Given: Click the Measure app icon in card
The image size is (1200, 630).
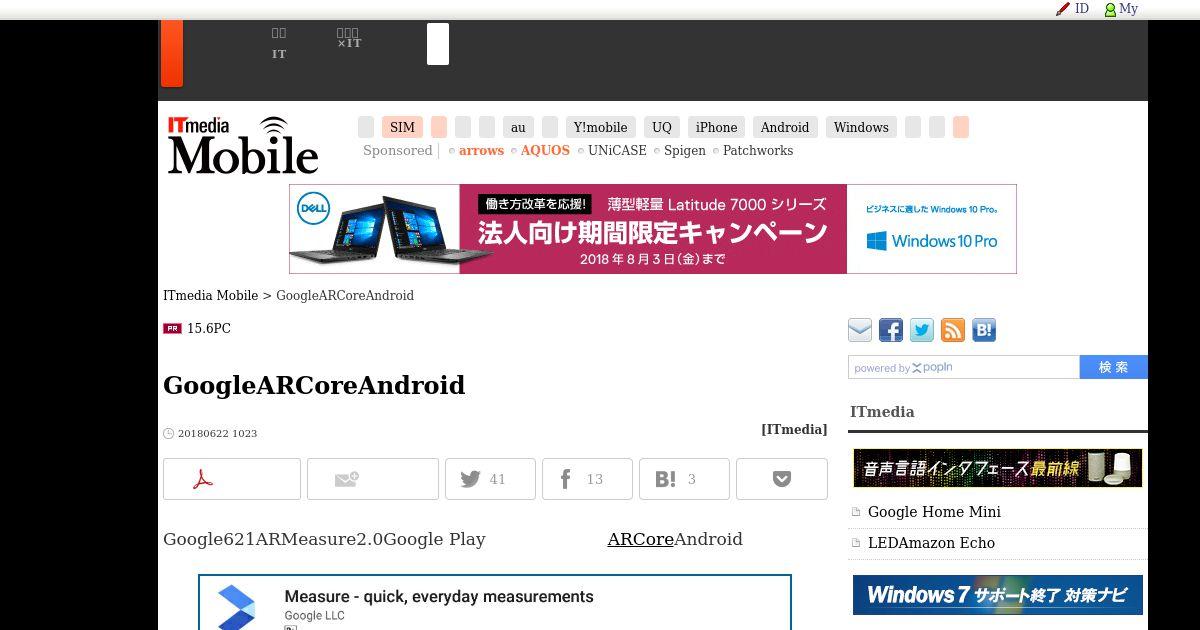Looking at the screenshot, I should pyautogui.click(x=238, y=607).
